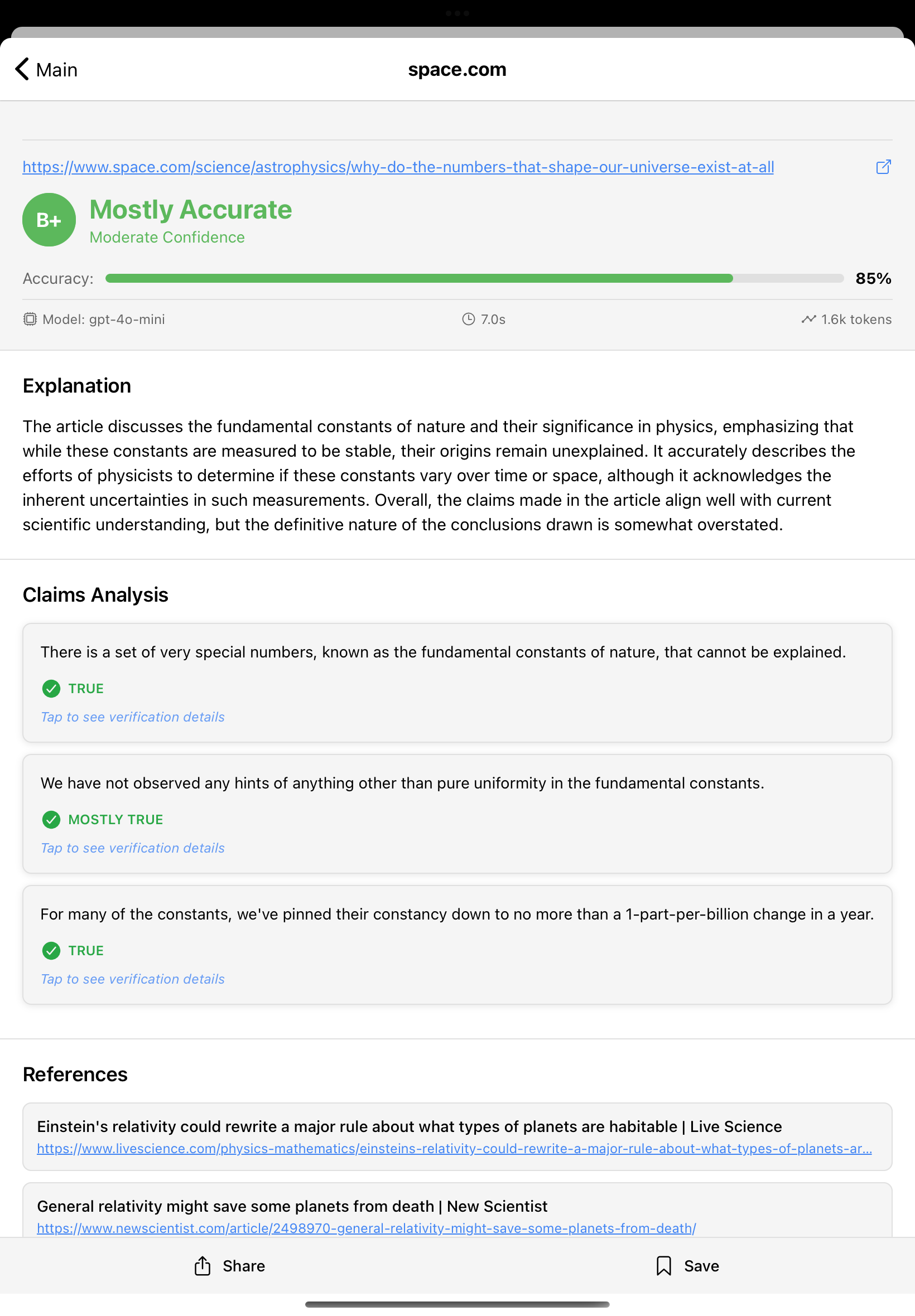
Task: Tap the share icon in bottom bar
Action: (203, 1266)
